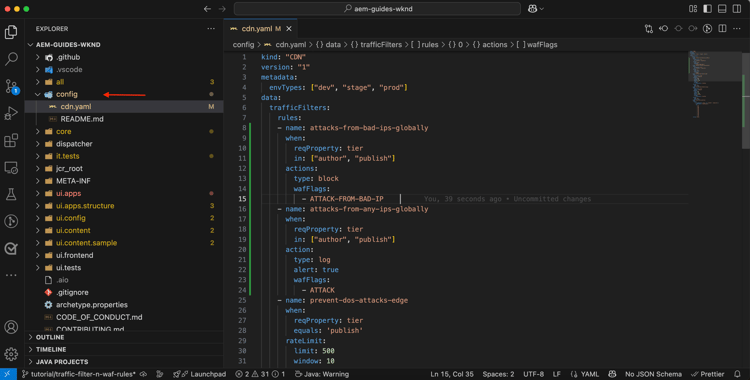Viewport: 750px width, 380px height.
Task: Select YAML language mode
Action: coord(584,374)
